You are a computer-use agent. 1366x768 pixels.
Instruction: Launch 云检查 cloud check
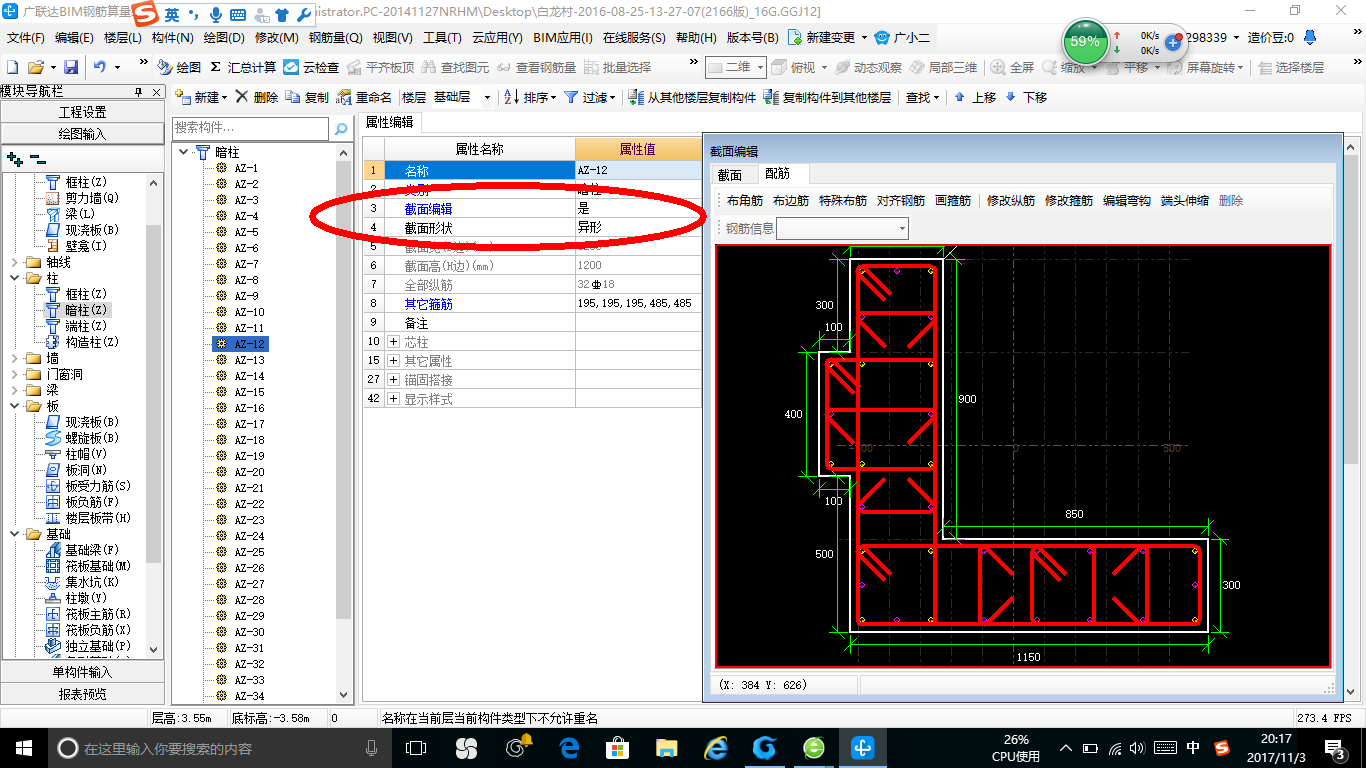tap(312, 67)
